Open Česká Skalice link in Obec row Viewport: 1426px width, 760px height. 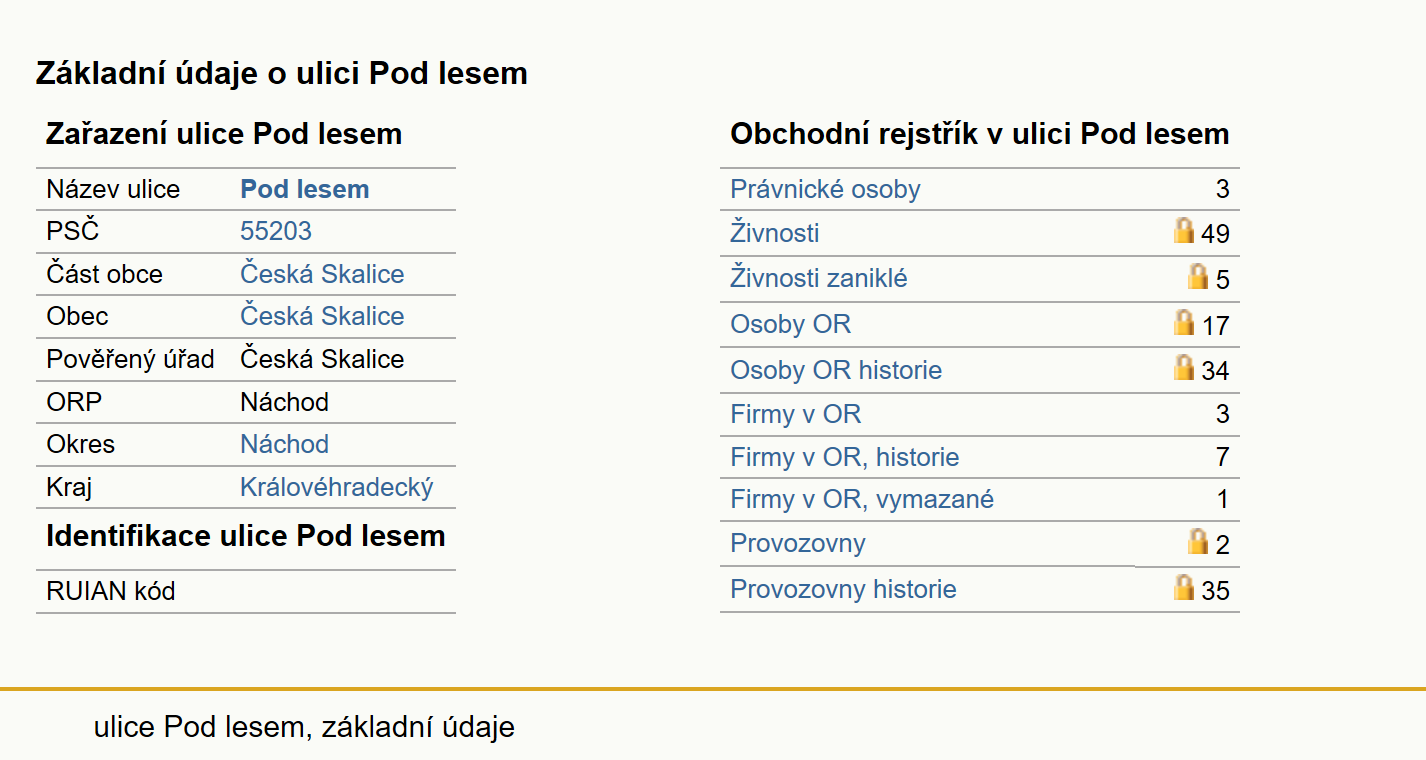[x=322, y=316]
